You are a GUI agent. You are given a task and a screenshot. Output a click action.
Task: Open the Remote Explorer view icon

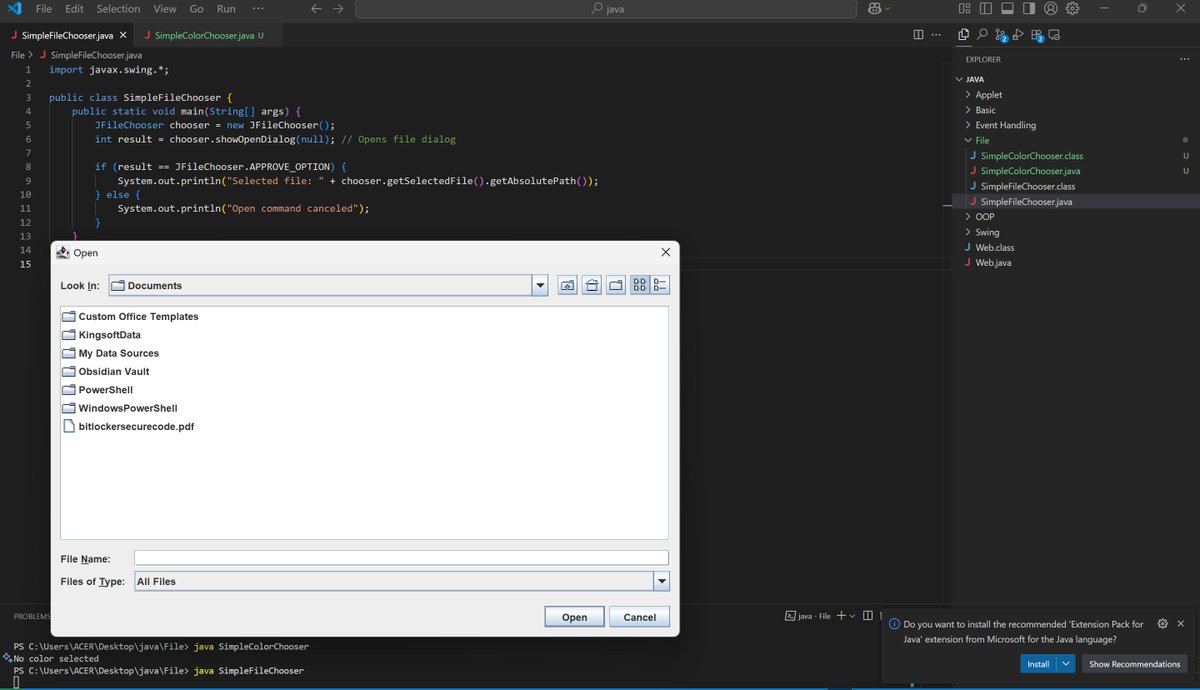click(x=1055, y=34)
